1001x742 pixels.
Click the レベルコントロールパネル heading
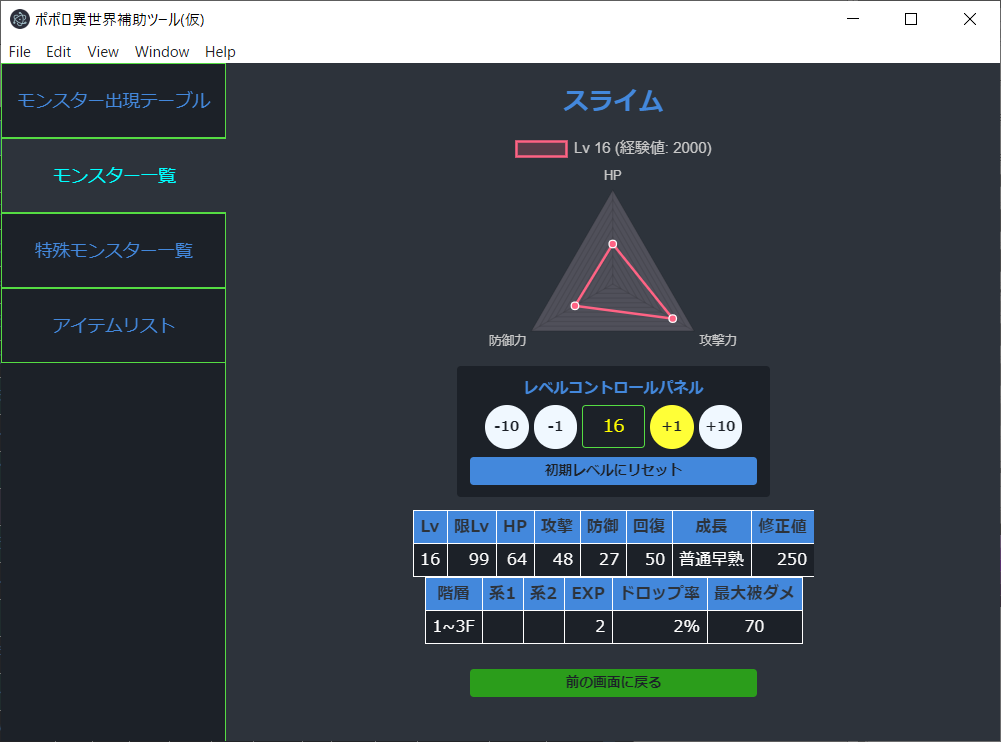click(613, 388)
